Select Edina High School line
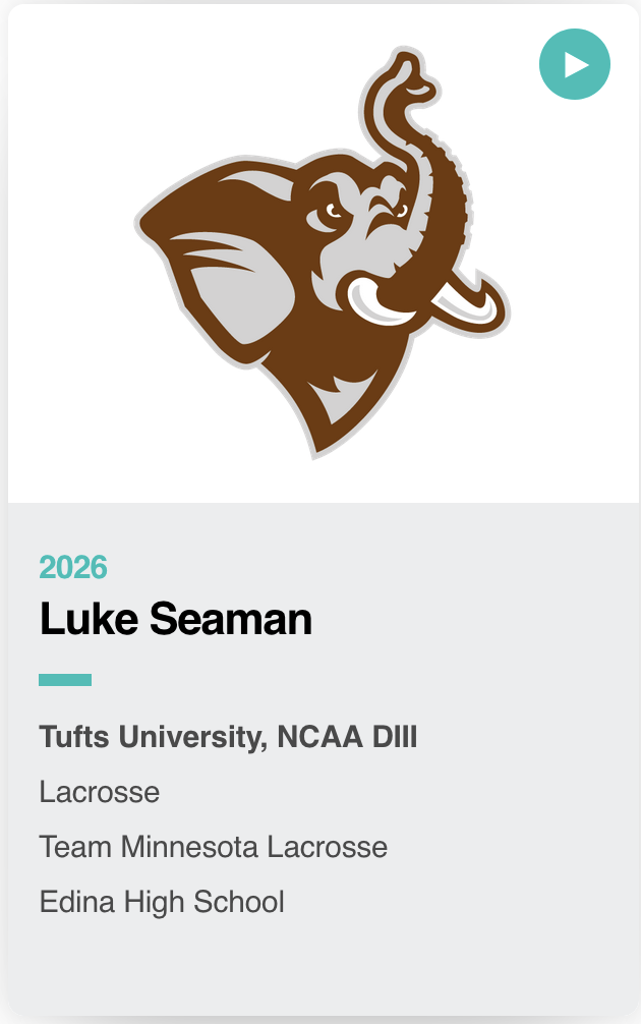641x1024 pixels. pyautogui.click(x=162, y=903)
